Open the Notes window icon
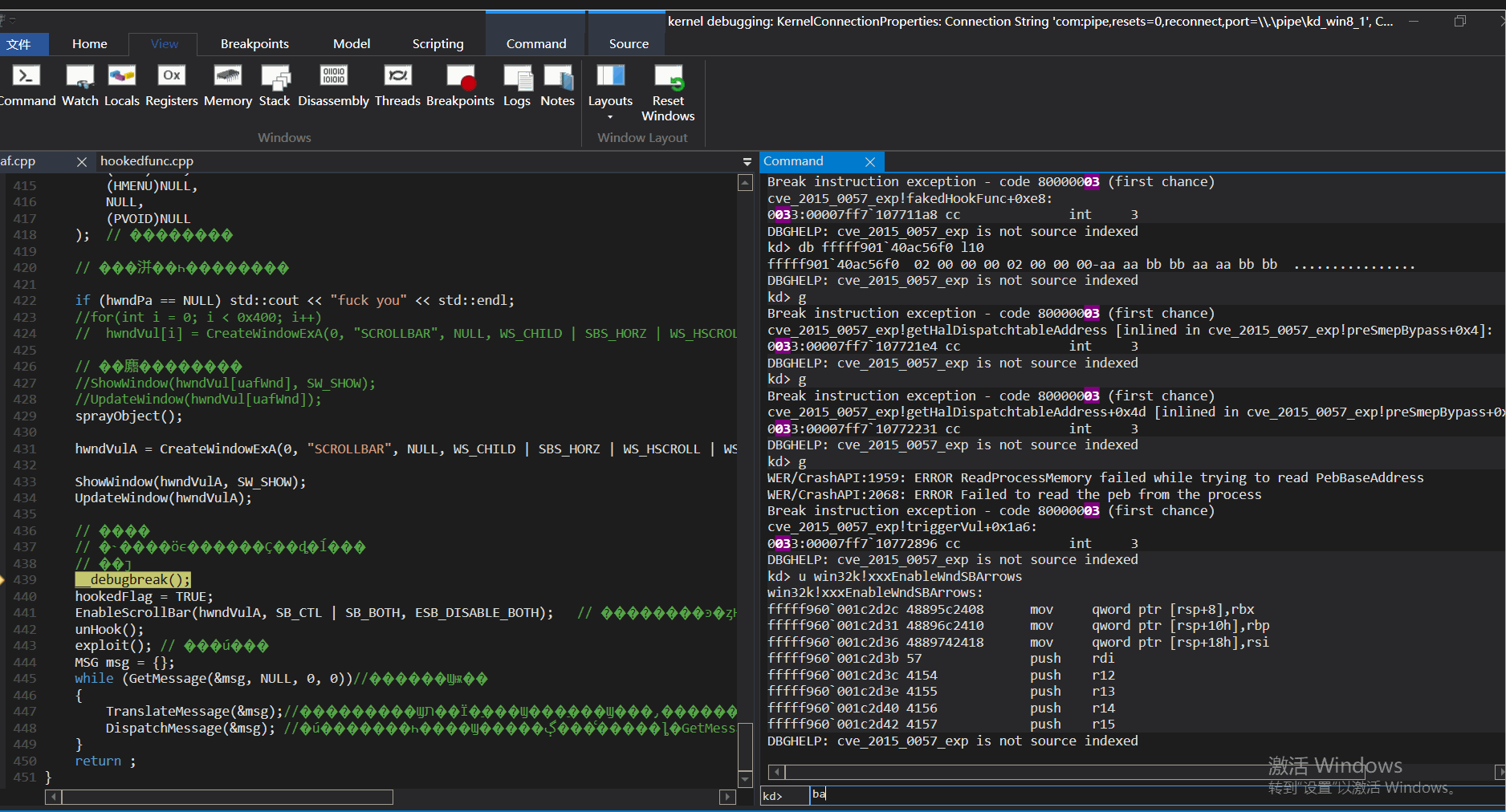Image resolution: width=1506 pixels, height=812 pixels. coord(557,86)
